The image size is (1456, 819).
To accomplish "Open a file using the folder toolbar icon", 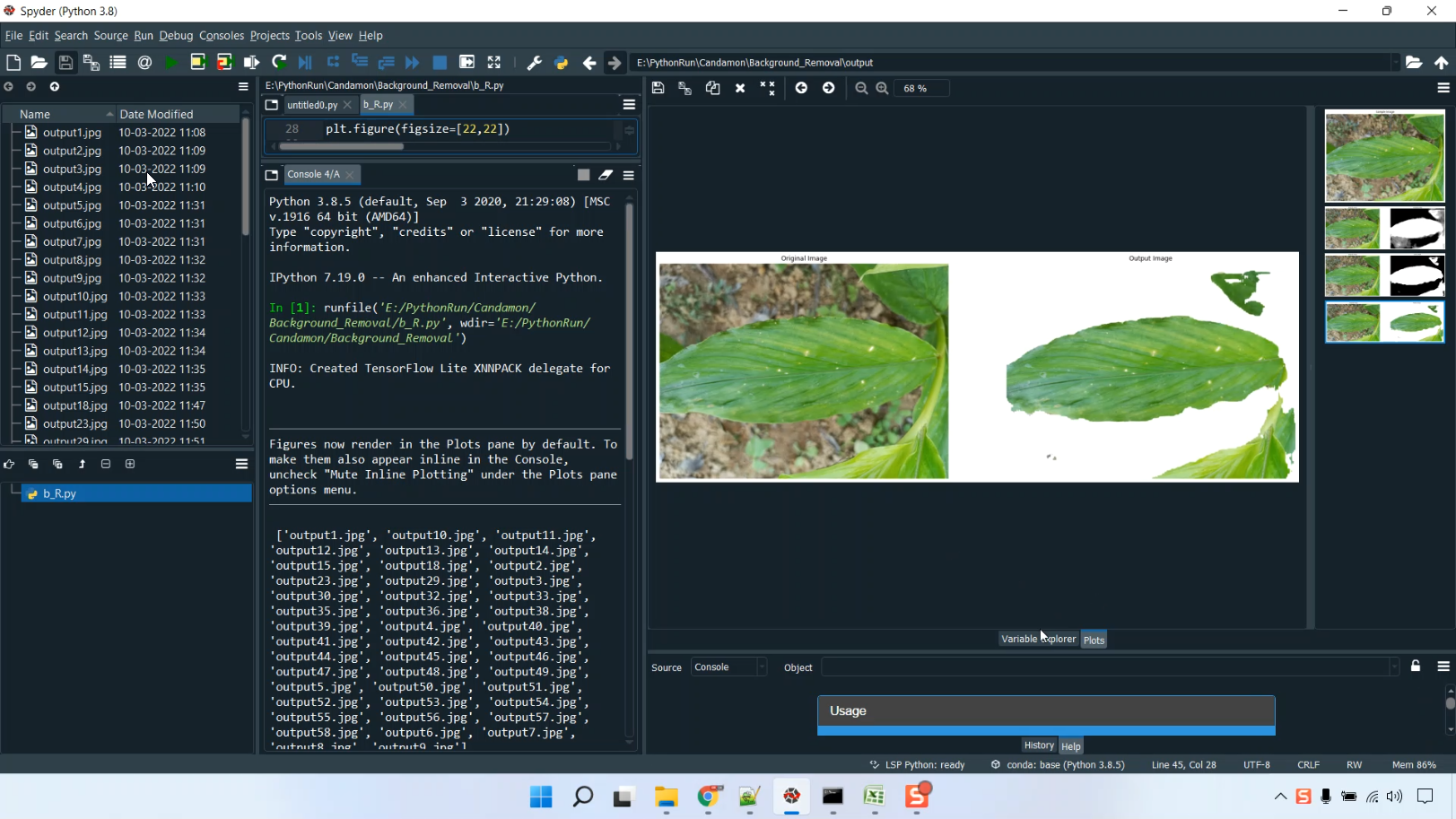I will [x=39, y=62].
